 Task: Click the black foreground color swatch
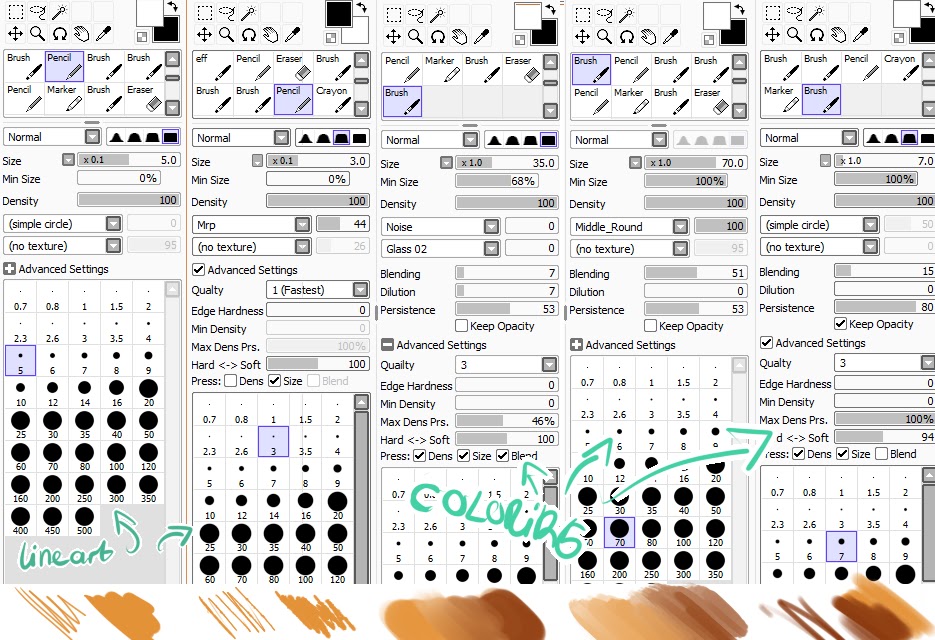[x=338, y=14]
